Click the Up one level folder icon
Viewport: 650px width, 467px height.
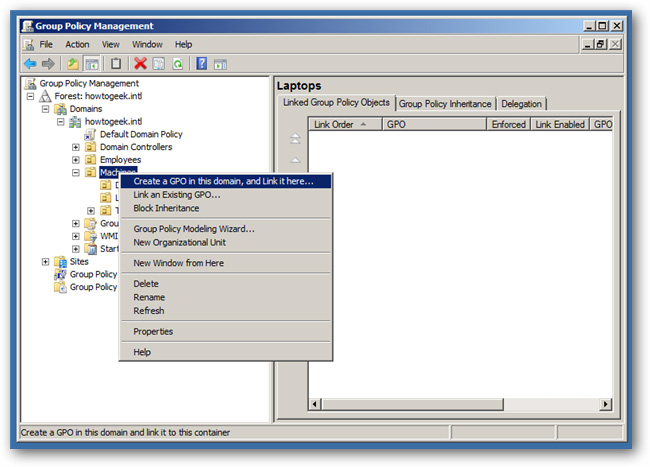click(73, 64)
